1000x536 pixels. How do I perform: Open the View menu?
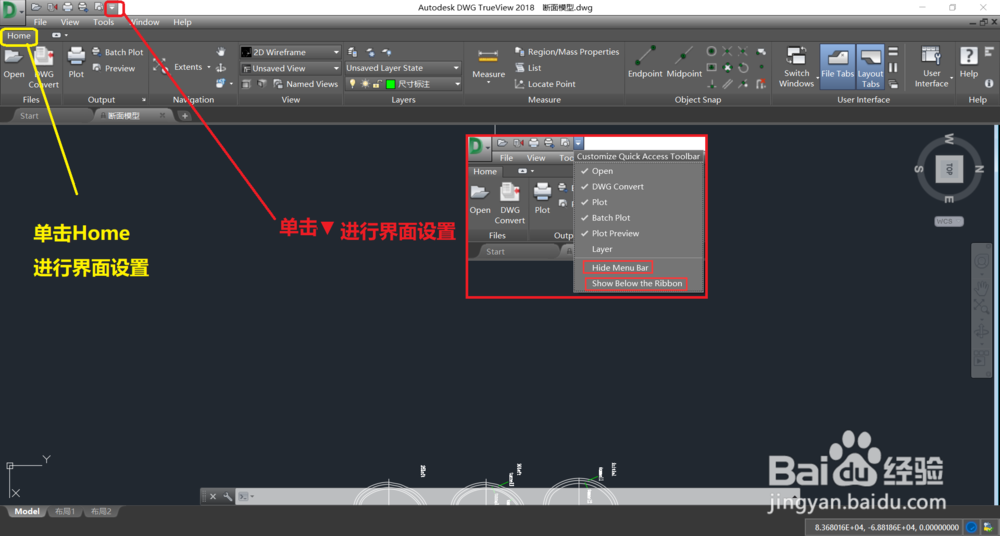(x=70, y=22)
